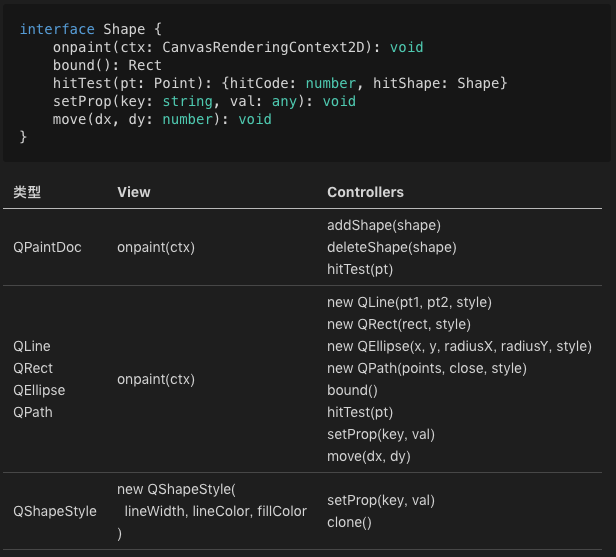Click the 'interface' keyword in the code block
616x557 pixels.
tap(57, 29)
